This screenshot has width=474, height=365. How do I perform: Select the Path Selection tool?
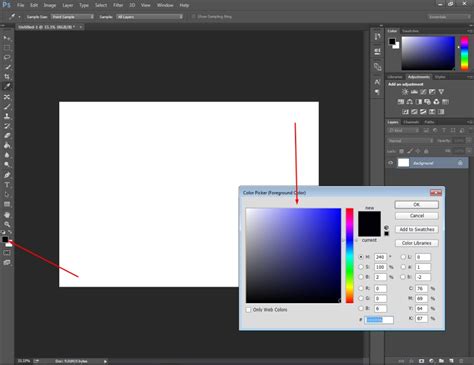(7, 194)
